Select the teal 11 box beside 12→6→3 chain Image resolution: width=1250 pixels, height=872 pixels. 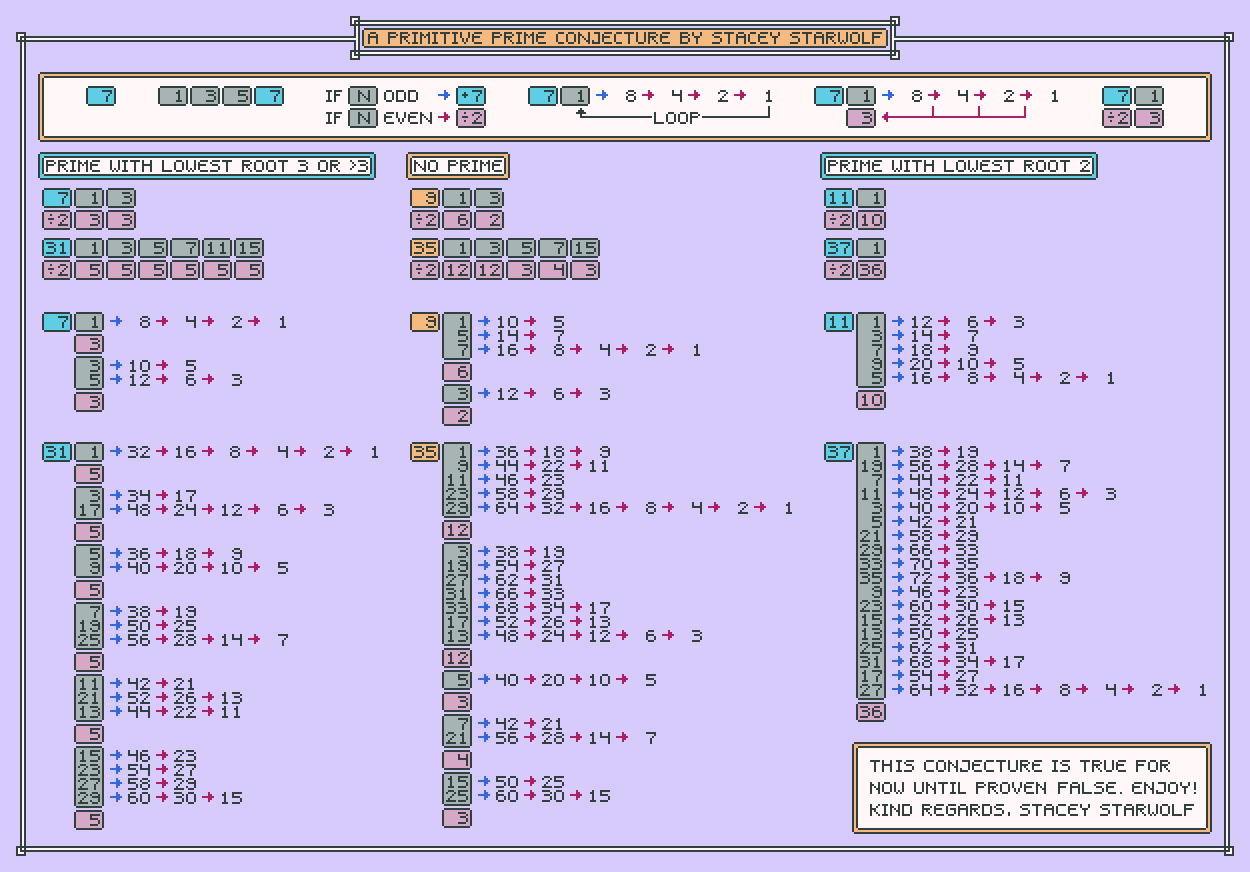[839, 322]
